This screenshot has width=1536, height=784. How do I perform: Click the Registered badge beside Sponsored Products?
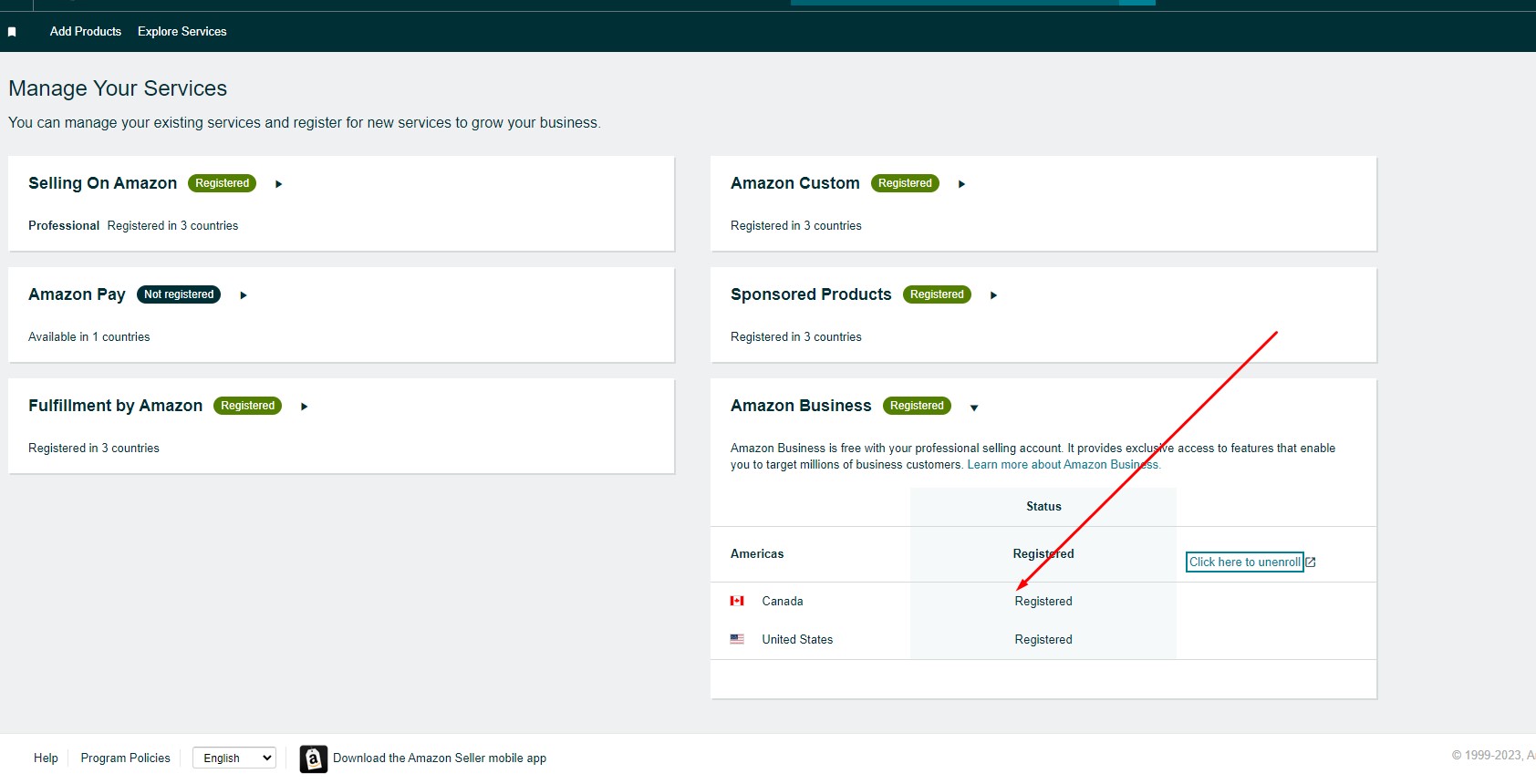(x=937, y=294)
